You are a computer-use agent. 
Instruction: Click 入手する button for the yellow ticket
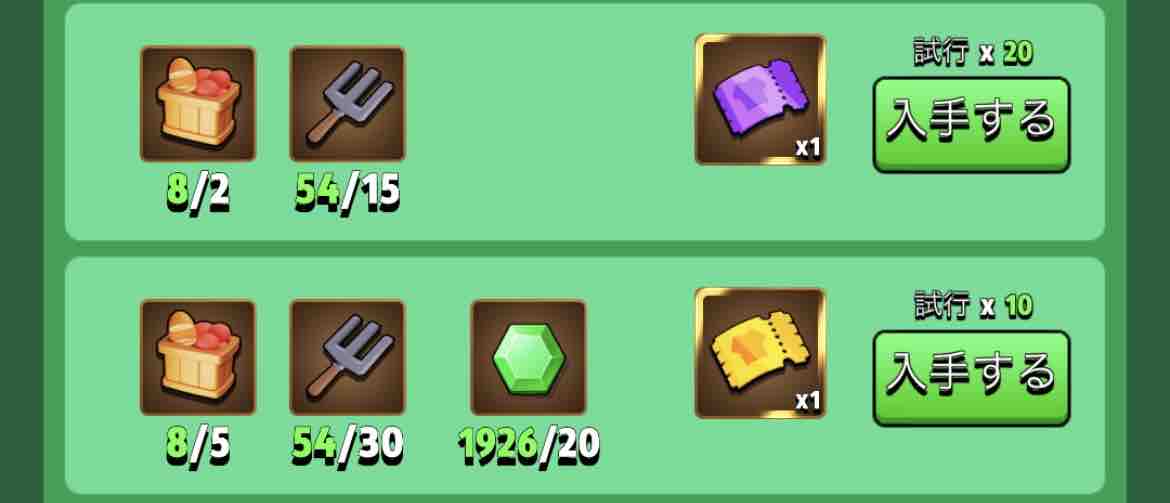pos(972,378)
